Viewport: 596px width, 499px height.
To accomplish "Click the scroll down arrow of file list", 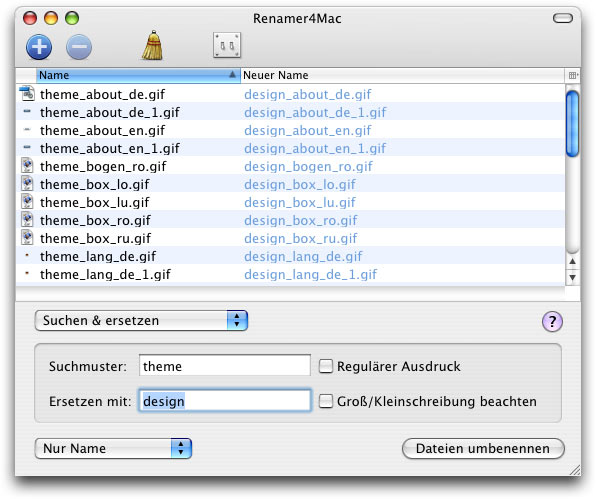I will tap(572, 277).
